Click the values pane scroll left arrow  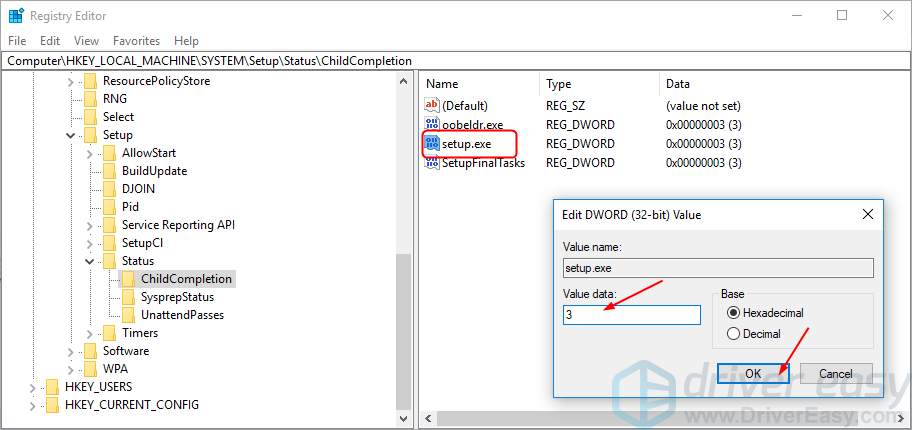pos(429,418)
